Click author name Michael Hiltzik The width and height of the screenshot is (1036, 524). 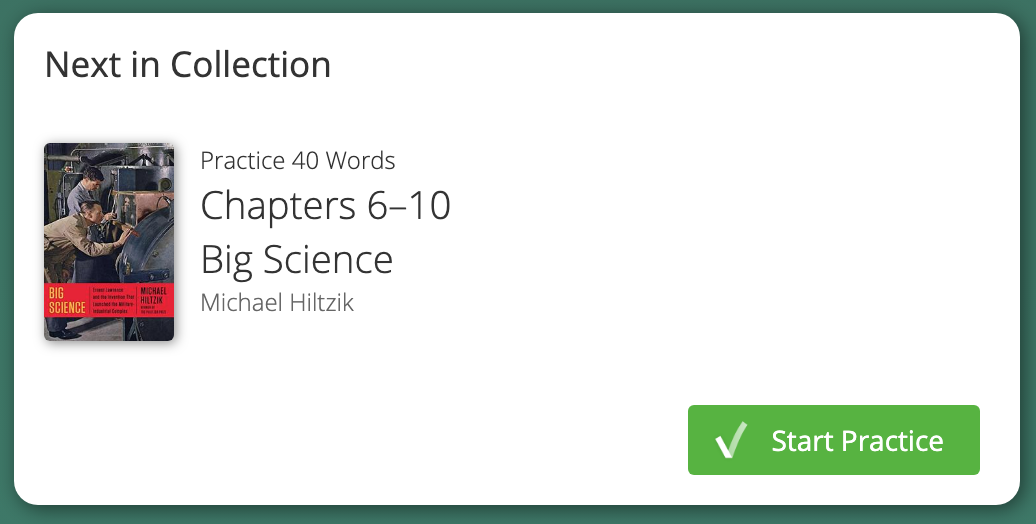(x=277, y=302)
